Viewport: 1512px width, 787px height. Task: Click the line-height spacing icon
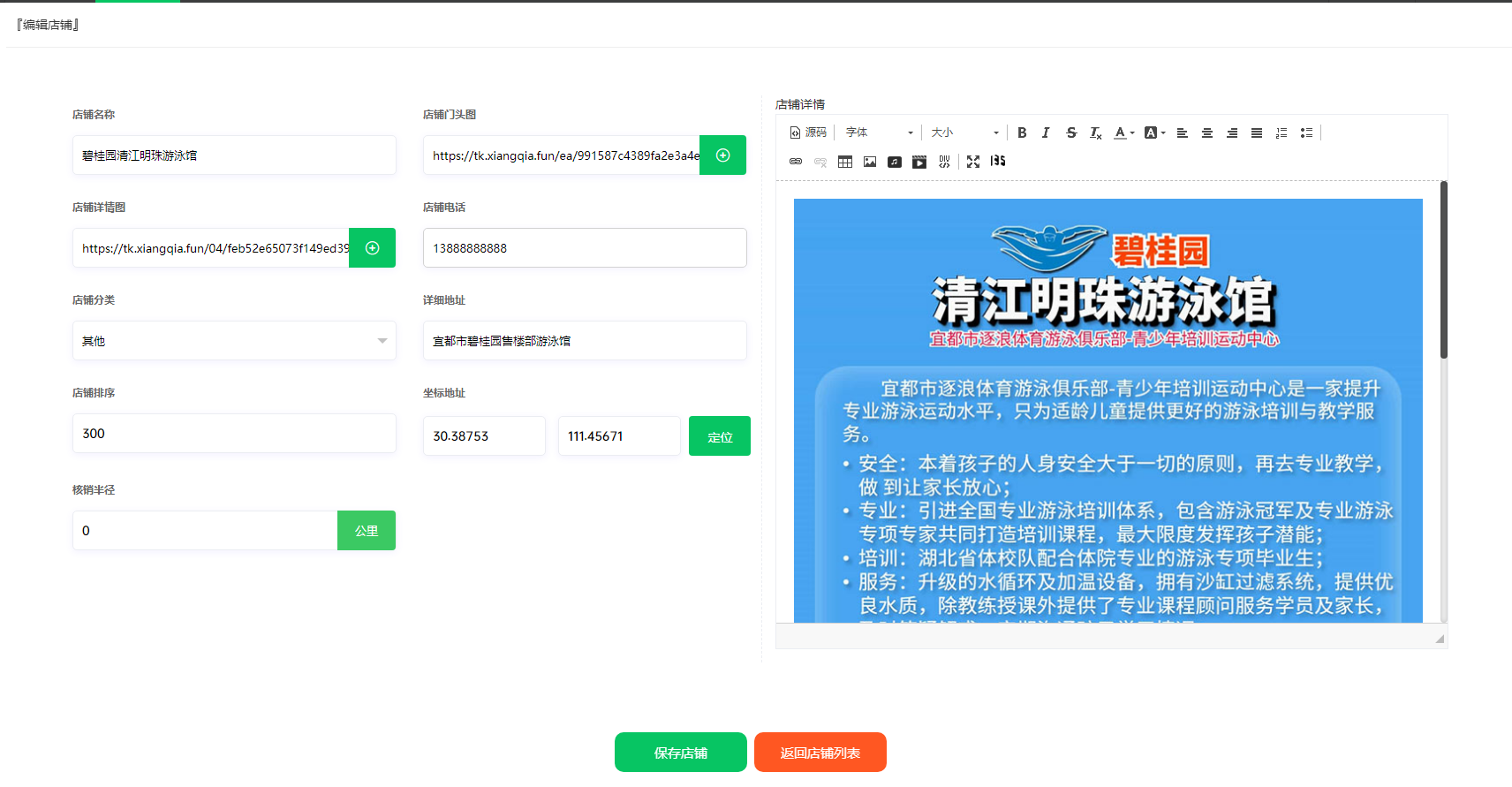tap(998, 162)
